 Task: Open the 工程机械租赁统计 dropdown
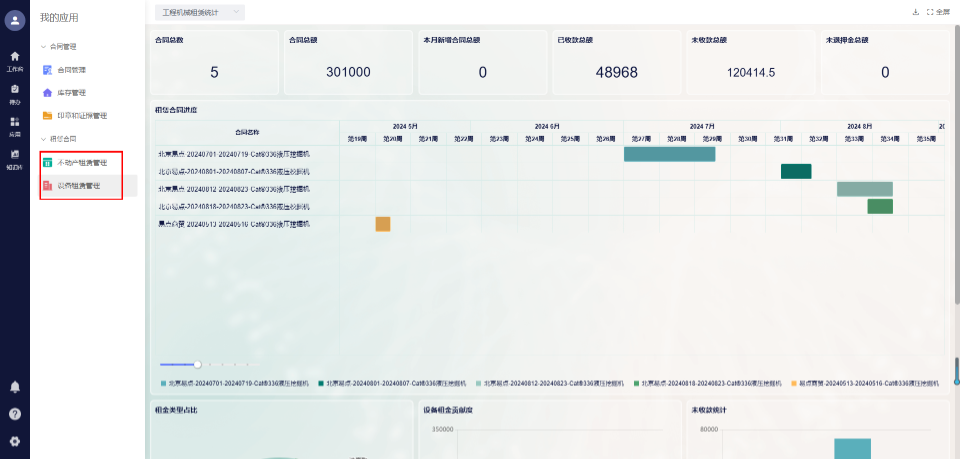(x=200, y=12)
